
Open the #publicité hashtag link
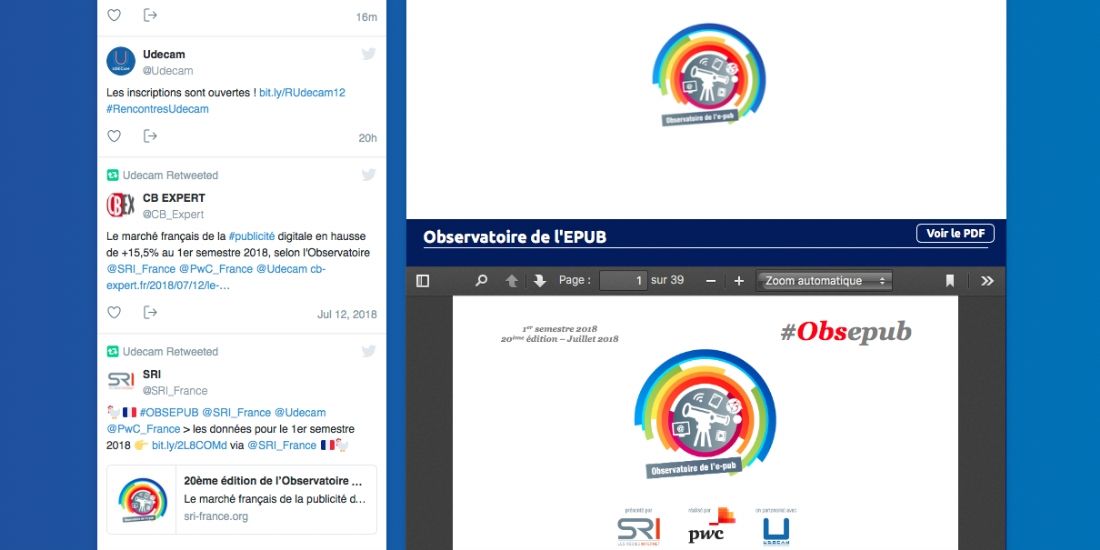(x=252, y=236)
